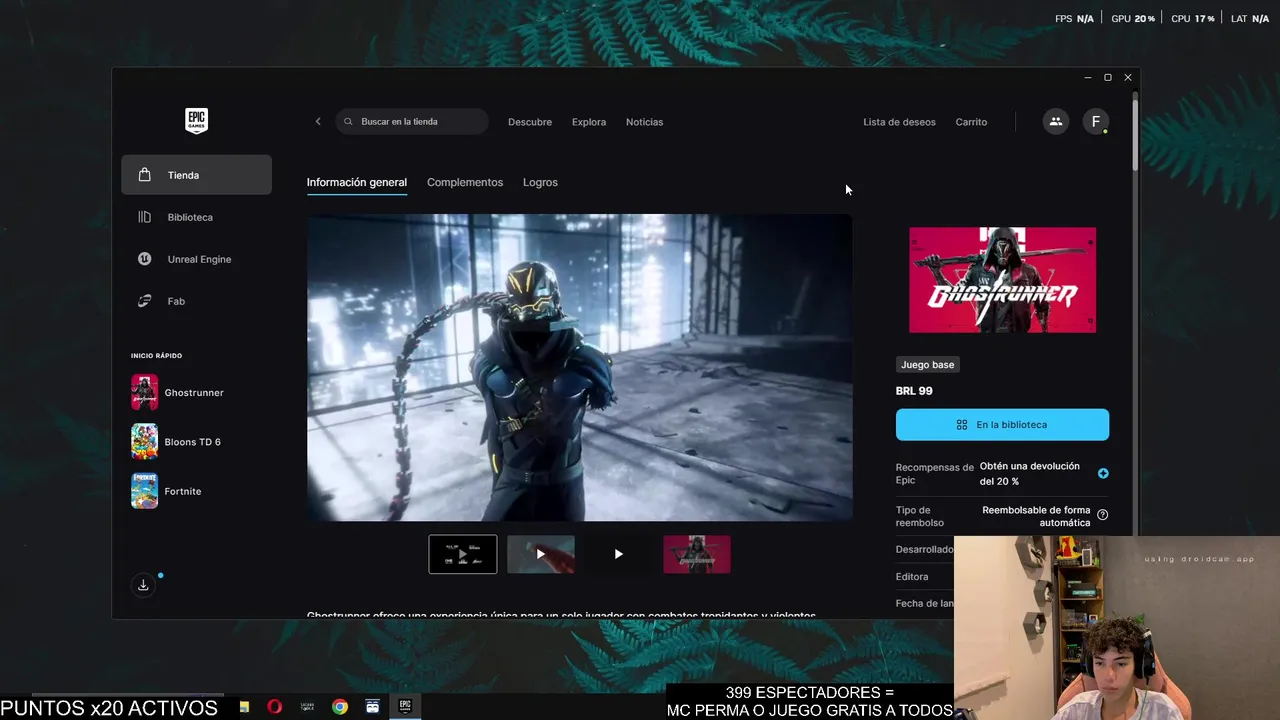Select the first trailer thumbnail
Viewport: 1280px width, 720px height.
pyautogui.click(x=463, y=554)
